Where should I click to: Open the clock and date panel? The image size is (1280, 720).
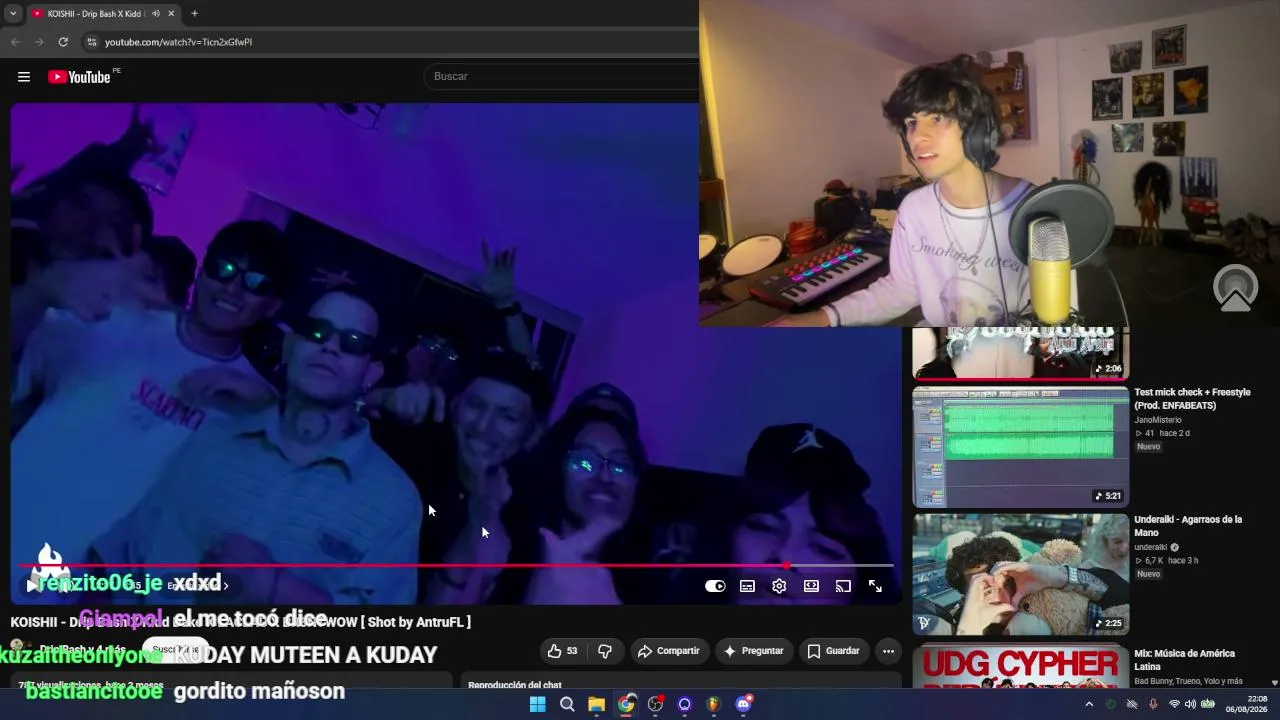pos(1246,704)
